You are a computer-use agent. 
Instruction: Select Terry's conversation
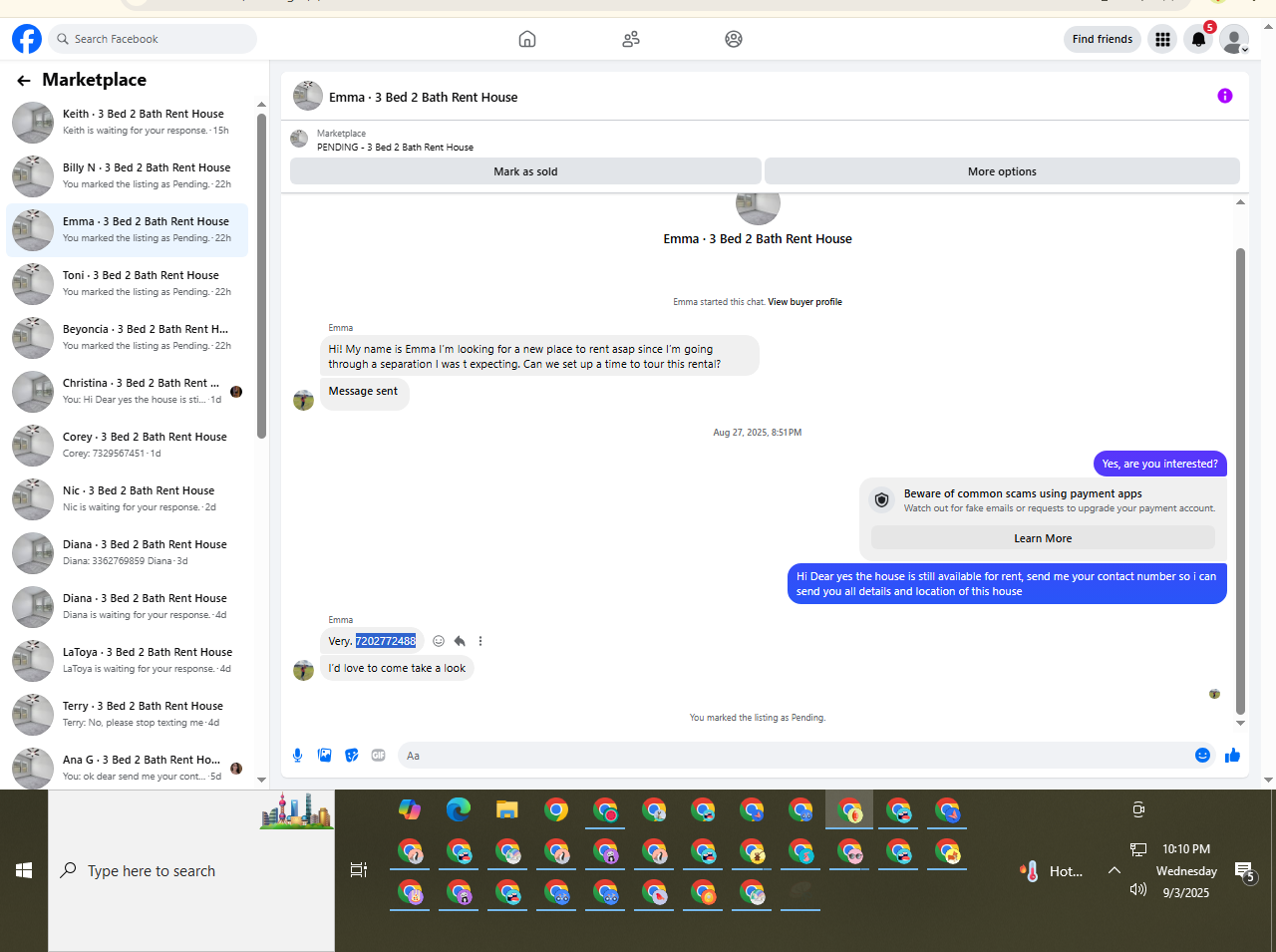pyautogui.click(x=128, y=714)
